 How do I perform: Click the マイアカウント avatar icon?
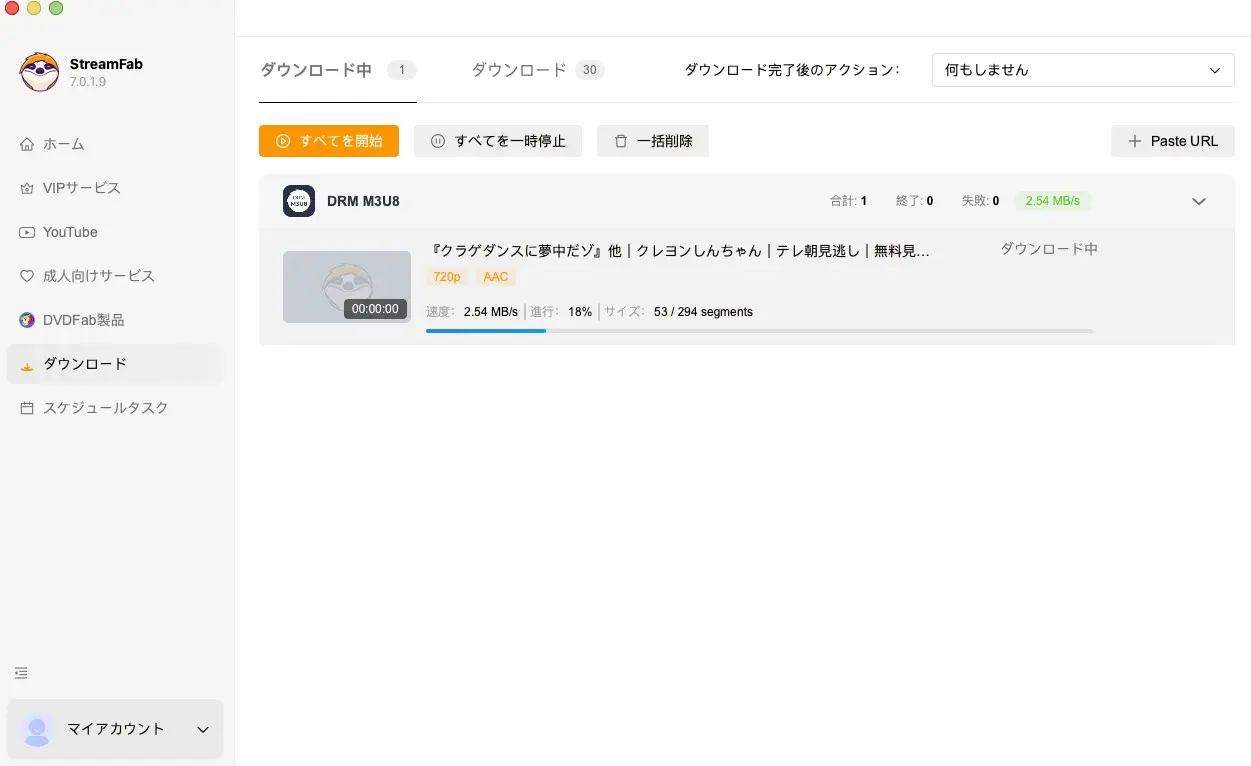38,729
